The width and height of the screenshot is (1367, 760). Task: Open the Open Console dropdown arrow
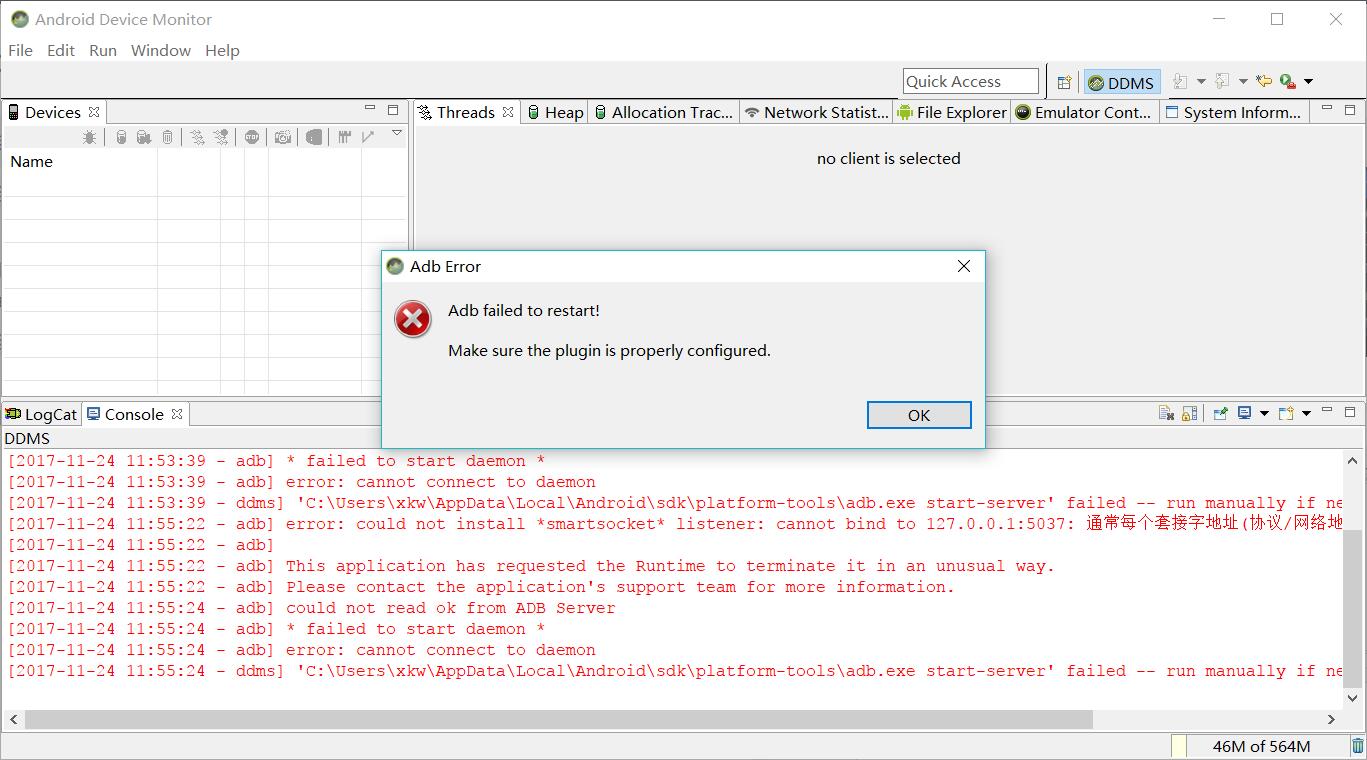(1306, 413)
